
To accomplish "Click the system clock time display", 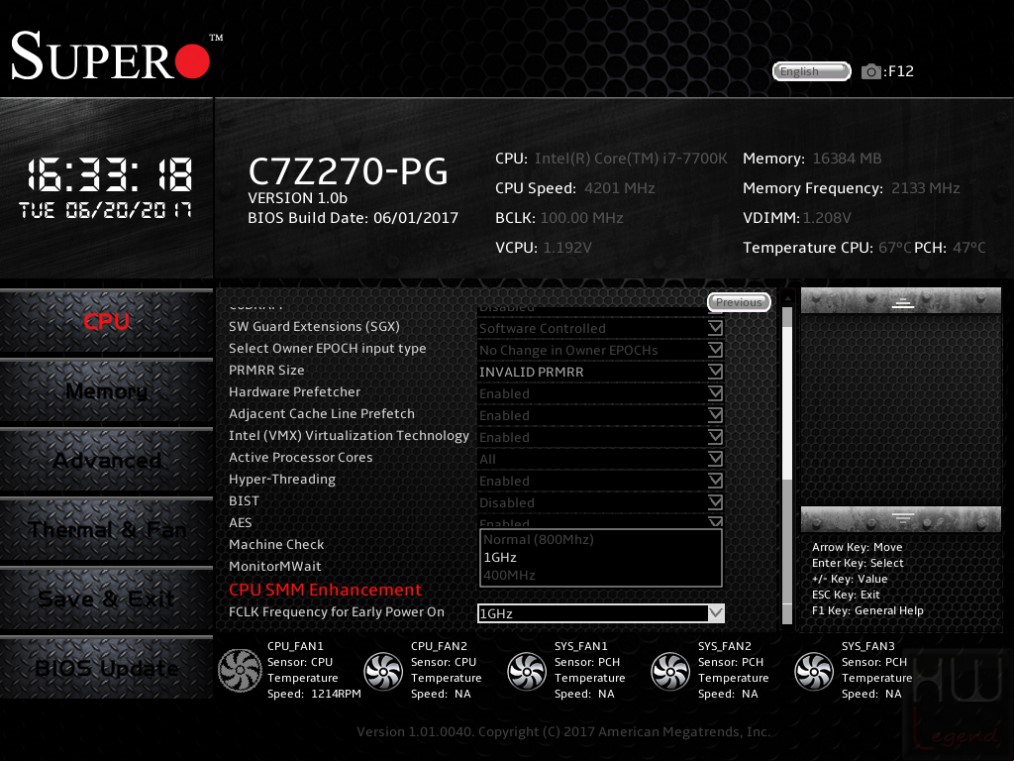I will tap(109, 175).
